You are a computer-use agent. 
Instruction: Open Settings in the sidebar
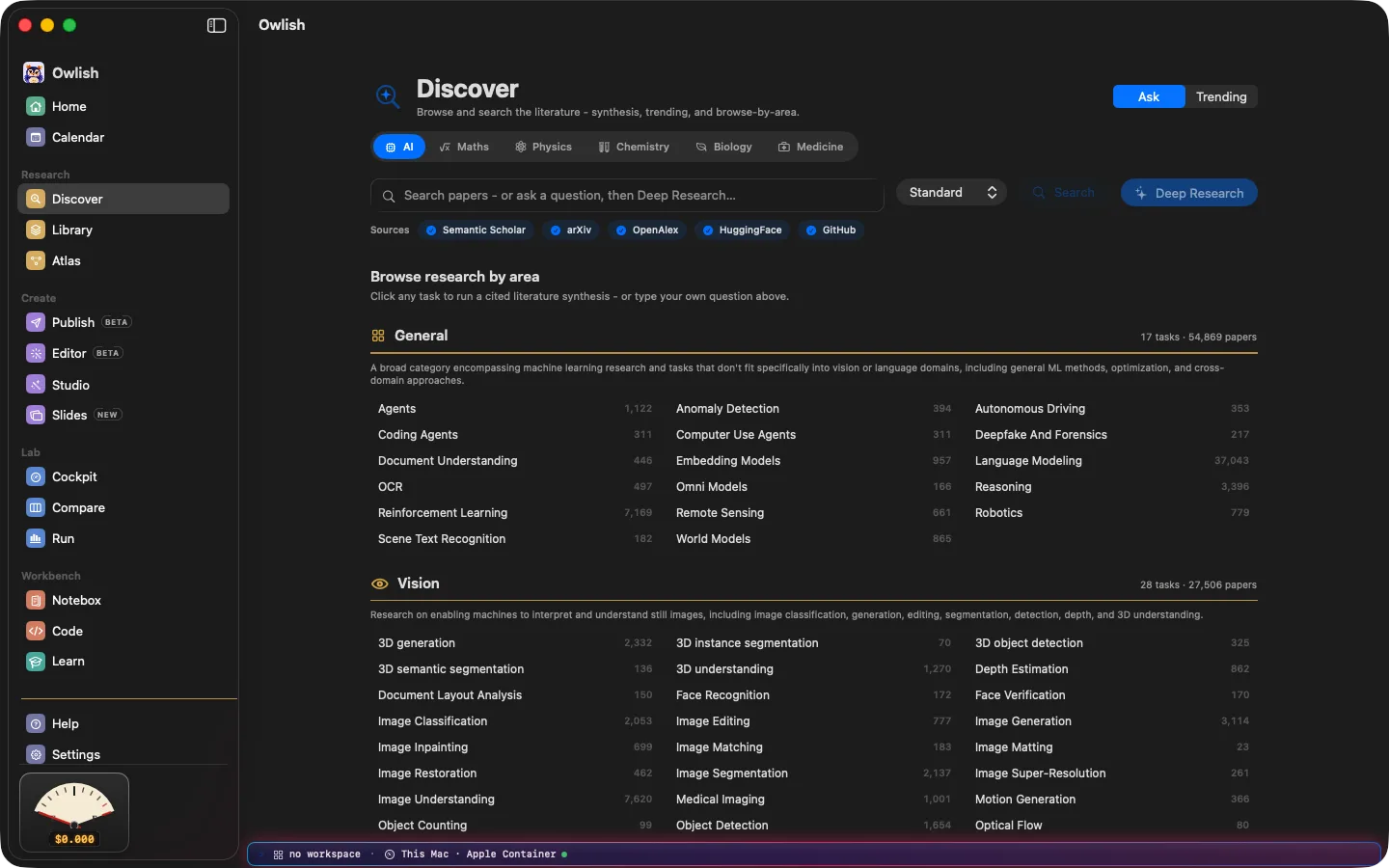123,754
